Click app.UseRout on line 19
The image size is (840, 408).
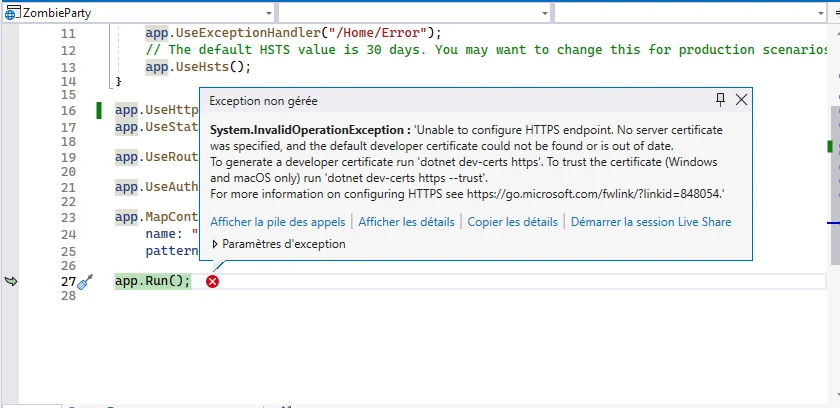[x=156, y=157]
